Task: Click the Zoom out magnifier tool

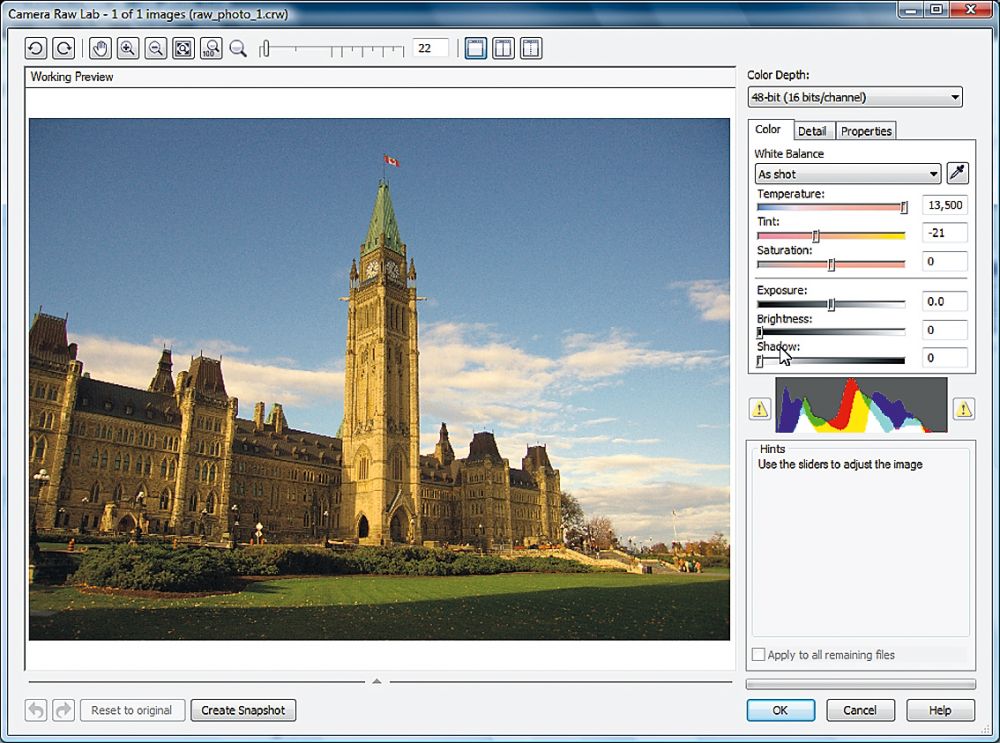Action: pos(155,48)
